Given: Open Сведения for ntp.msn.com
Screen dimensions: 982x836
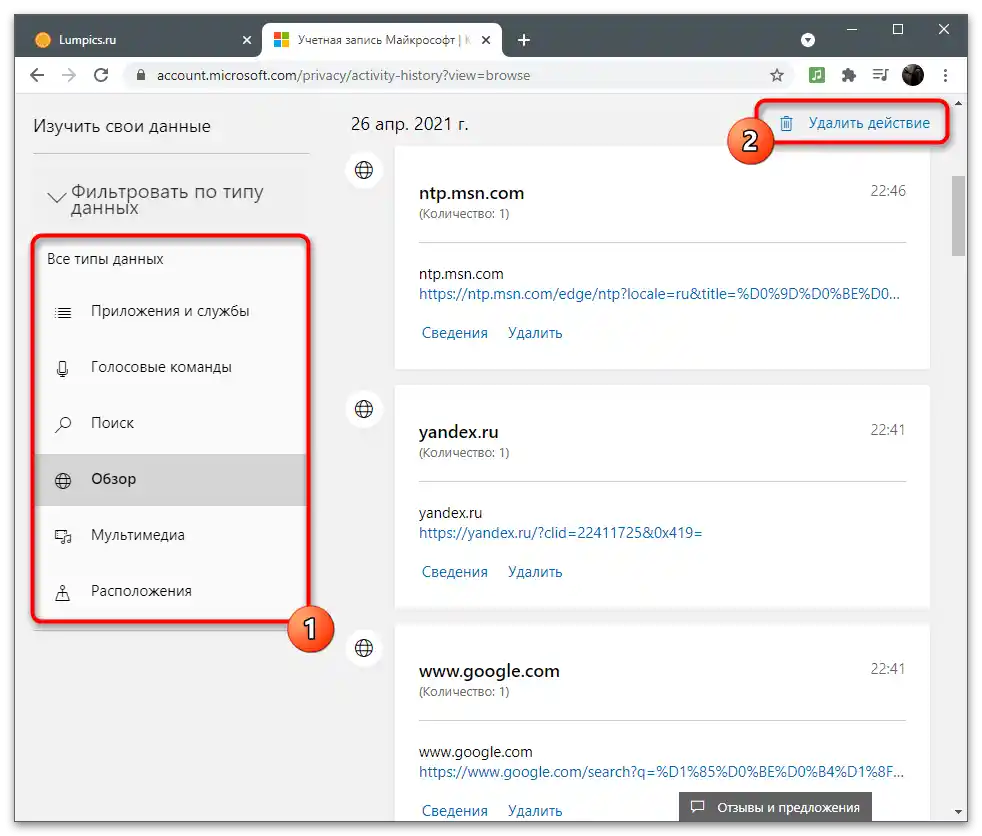Looking at the screenshot, I should [x=455, y=333].
